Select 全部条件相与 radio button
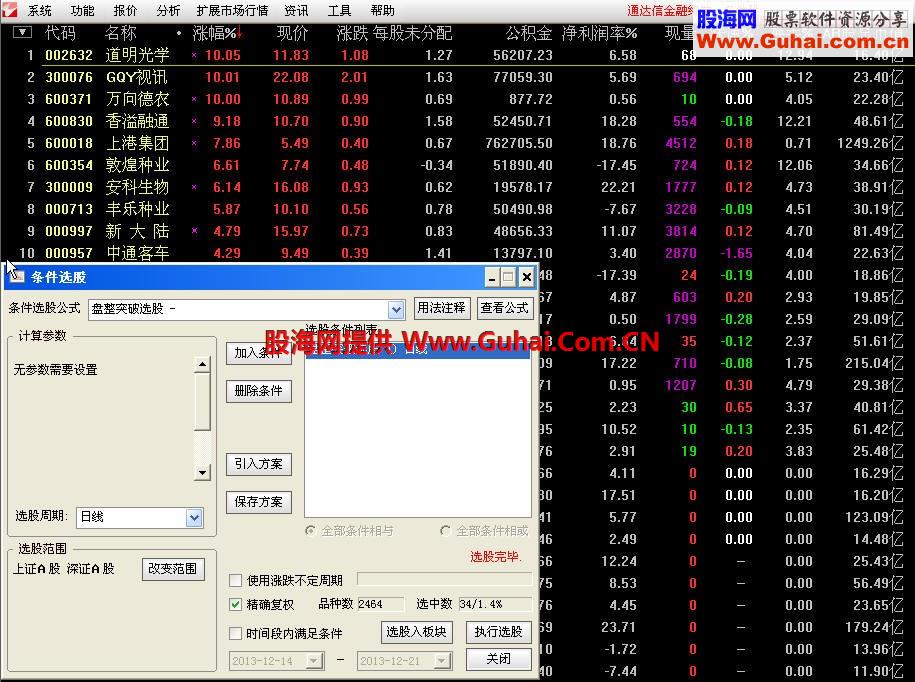 point(310,531)
